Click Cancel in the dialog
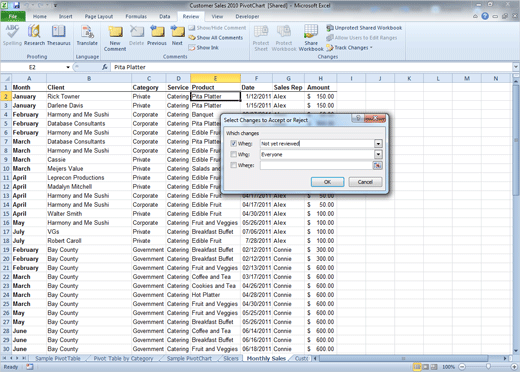The image size is (520, 372). click(x=365, y=182)
